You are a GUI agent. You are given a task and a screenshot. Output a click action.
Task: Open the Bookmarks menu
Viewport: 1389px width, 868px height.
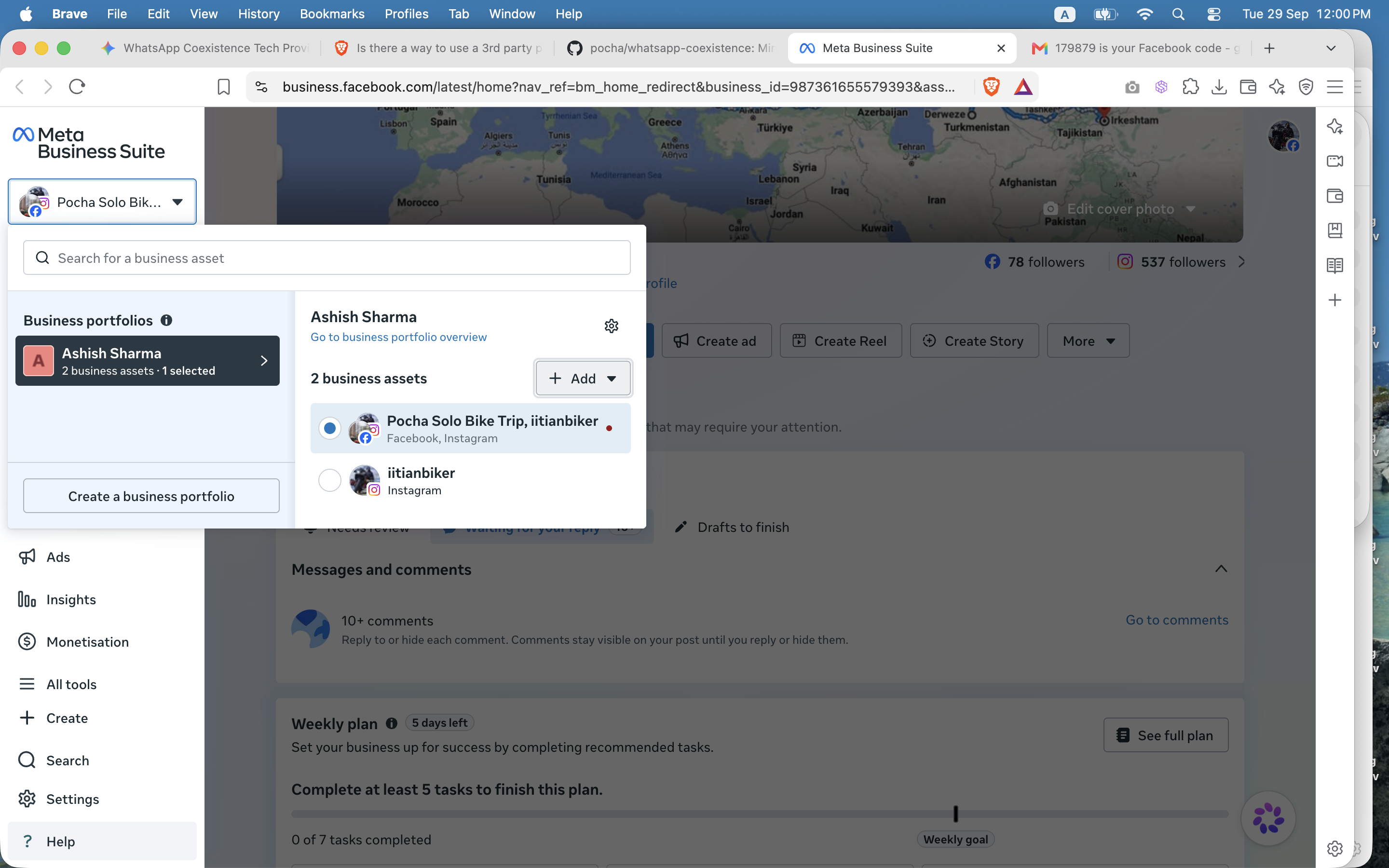point(332,14)
